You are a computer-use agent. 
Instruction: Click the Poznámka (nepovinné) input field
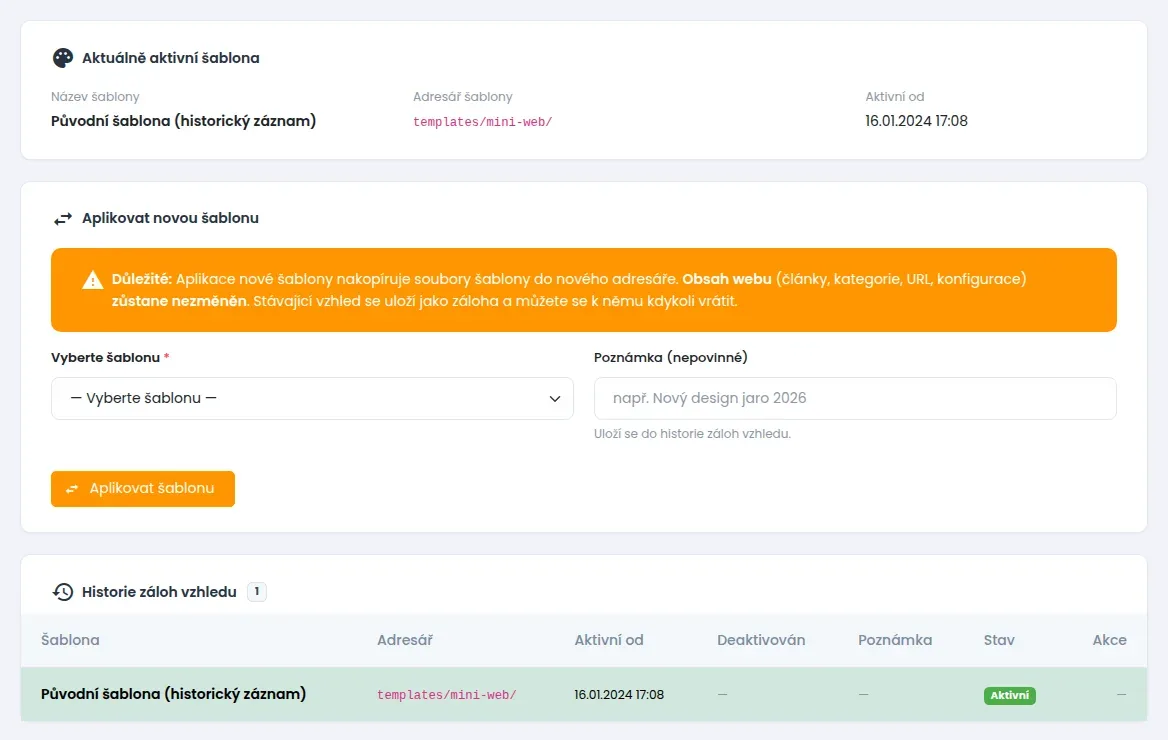855,399
